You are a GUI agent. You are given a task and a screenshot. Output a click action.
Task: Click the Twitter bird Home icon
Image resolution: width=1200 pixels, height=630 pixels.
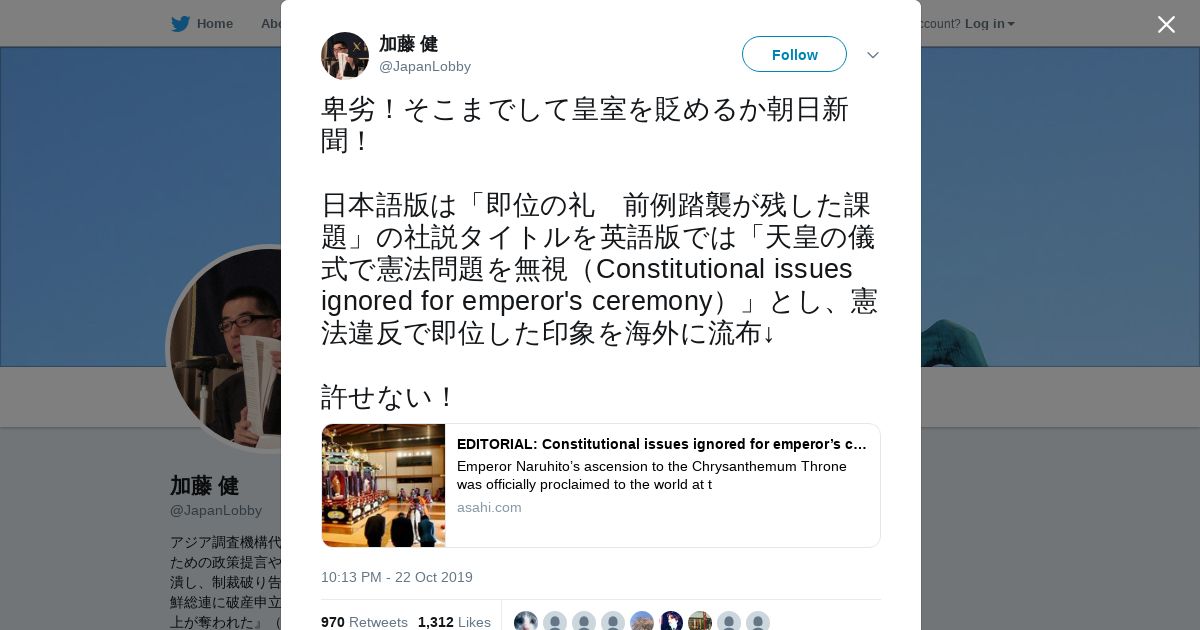(x=180, y=24)
